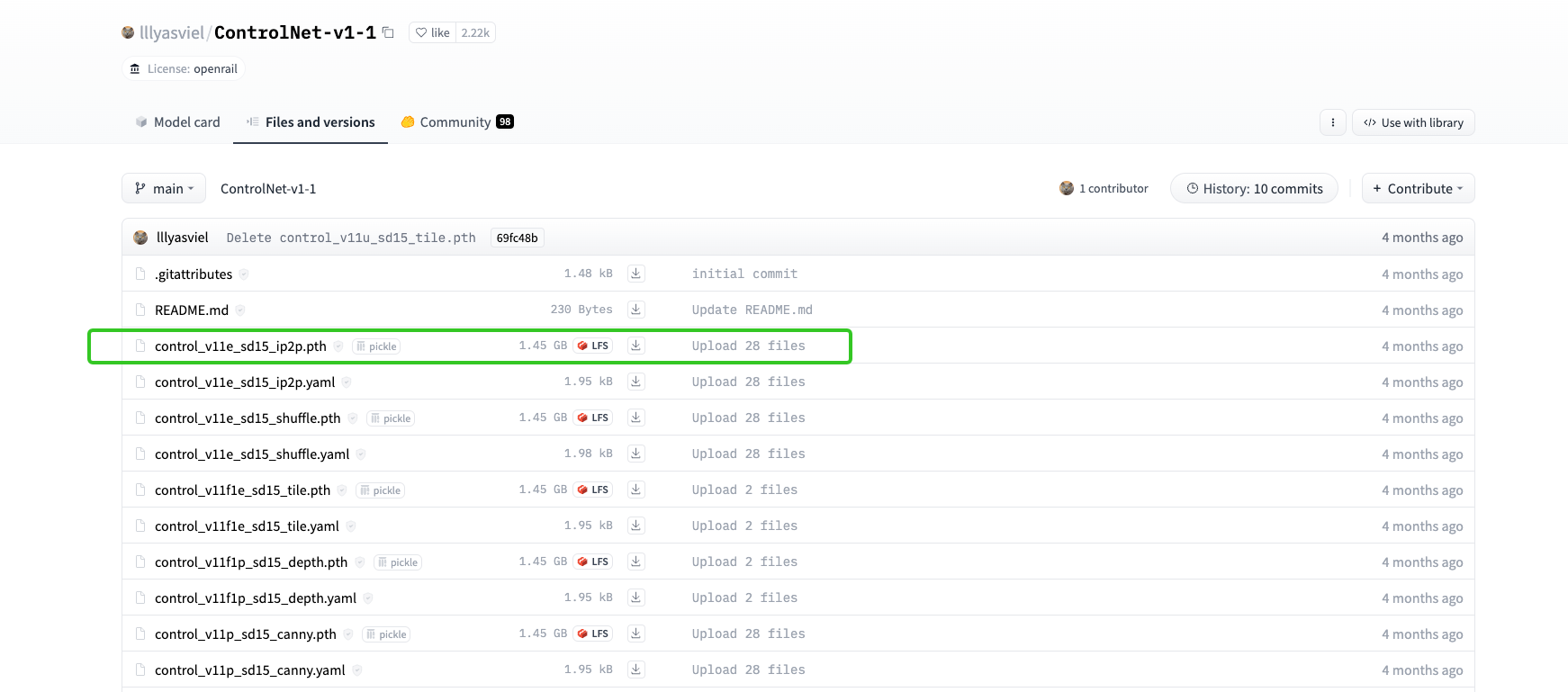Click pickle badge on control_v11p_sd15_canny.pth

point(386,634)
